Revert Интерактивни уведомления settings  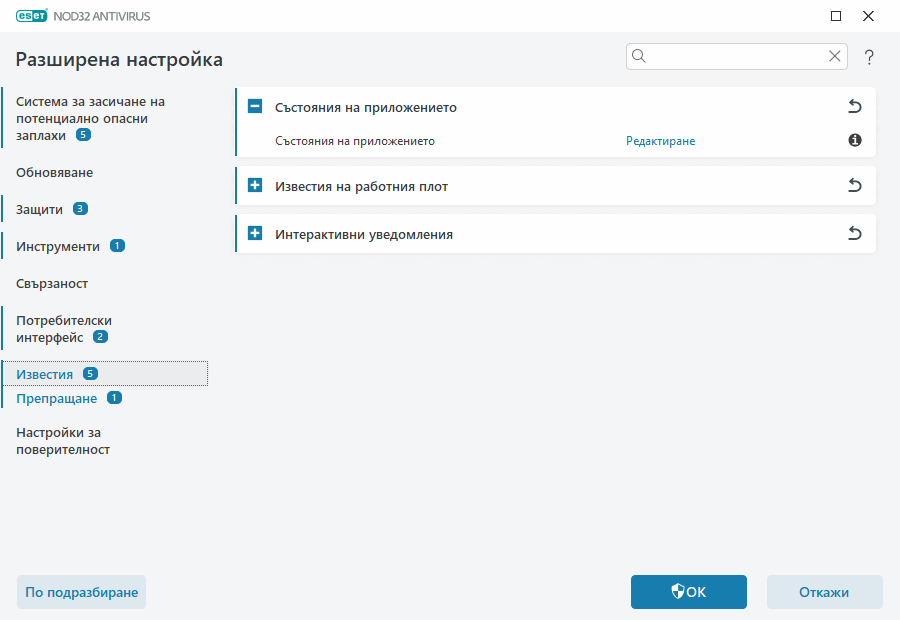(855, 233)
